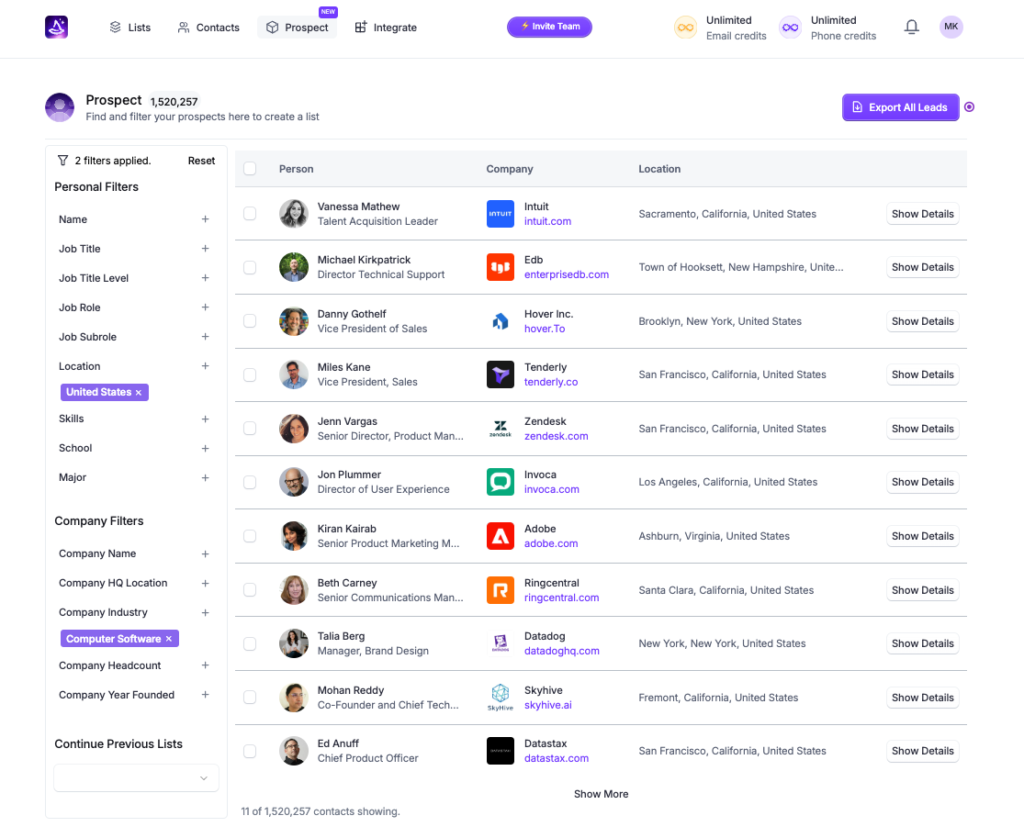Viewport: 1024px width, 838px height.
Task: Click the Invite Team button
Action: tap(549, 27)
